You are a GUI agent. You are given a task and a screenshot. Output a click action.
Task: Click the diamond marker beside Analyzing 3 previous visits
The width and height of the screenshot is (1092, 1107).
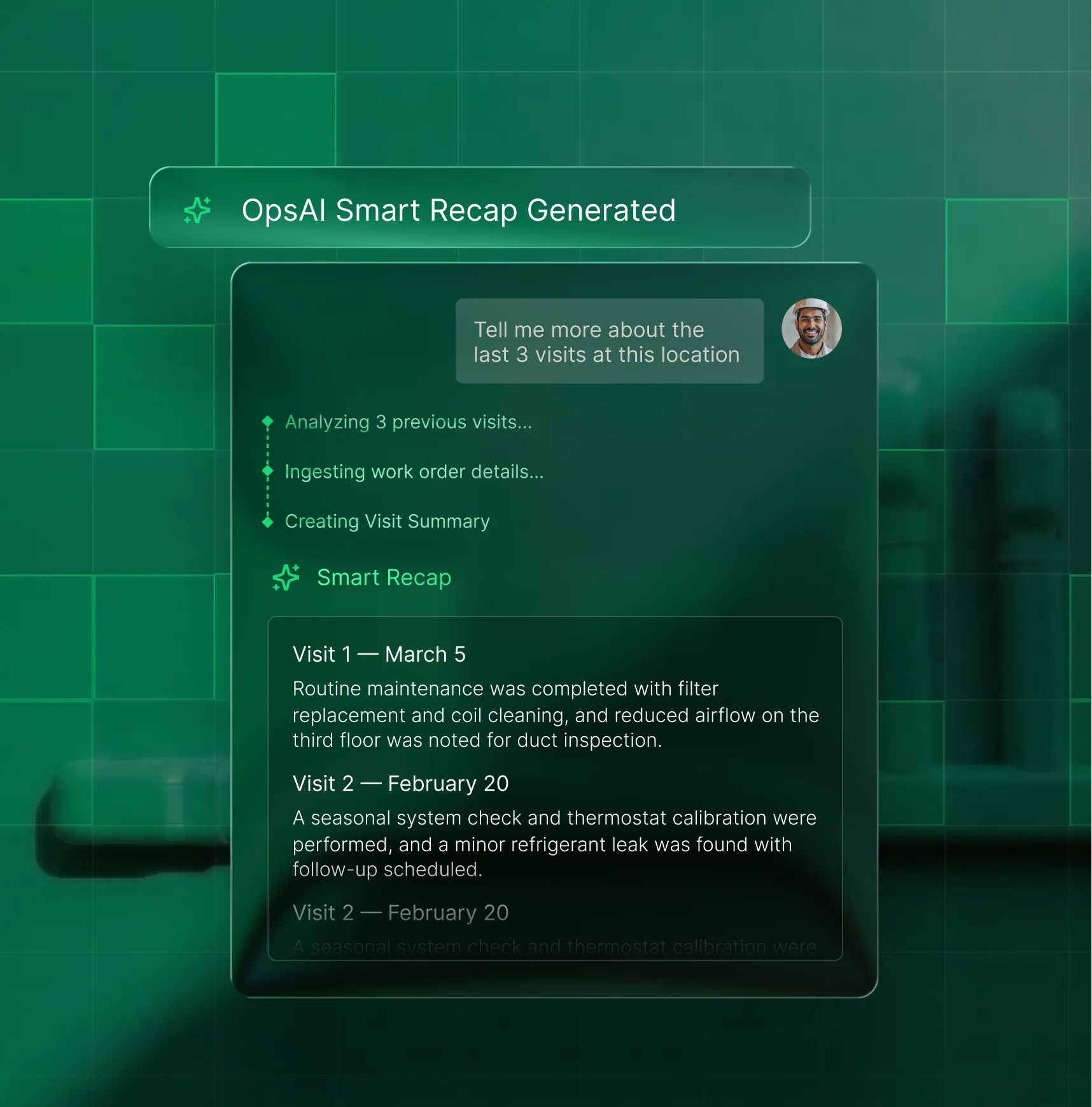268,421
